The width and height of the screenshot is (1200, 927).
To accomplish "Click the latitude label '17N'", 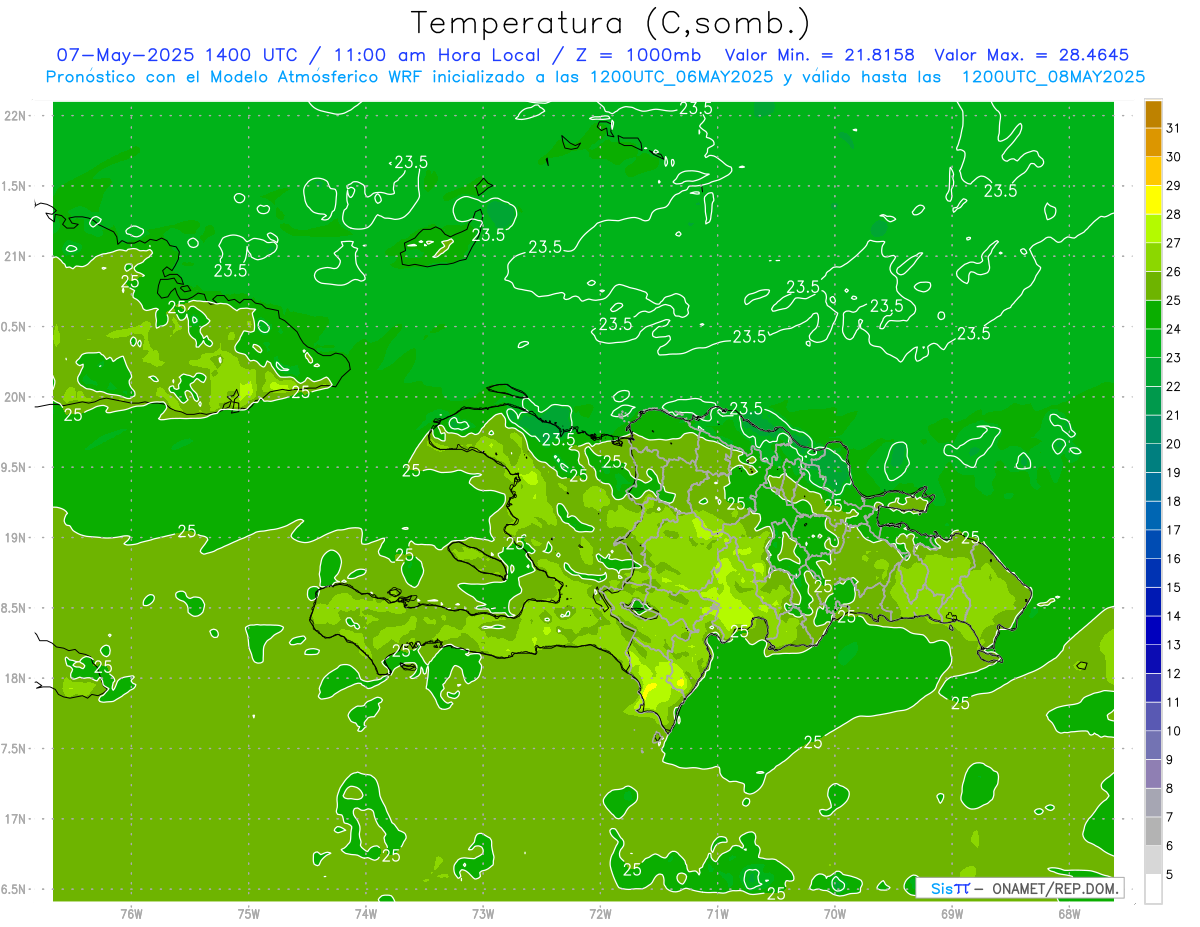I will (14, 819).
